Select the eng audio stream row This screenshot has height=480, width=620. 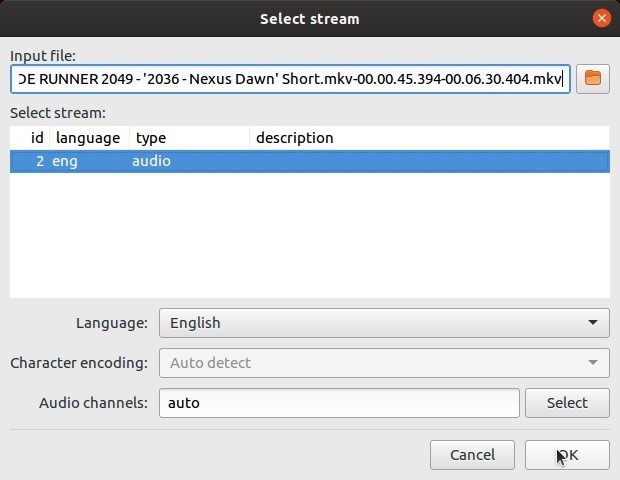pyautogui.click(x=310, y=161)
